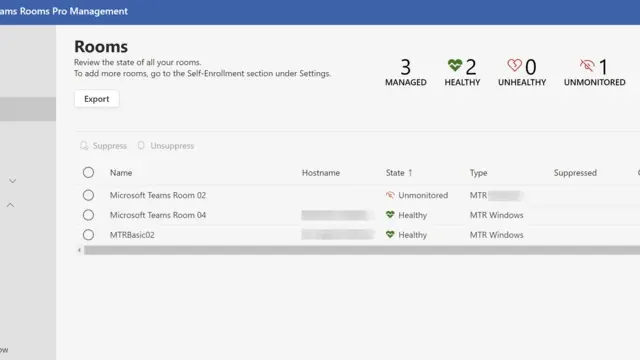640x360 pixels.
Task: Click the blurred hostname of MTRBasic02
Action: (x=337, y=235)
